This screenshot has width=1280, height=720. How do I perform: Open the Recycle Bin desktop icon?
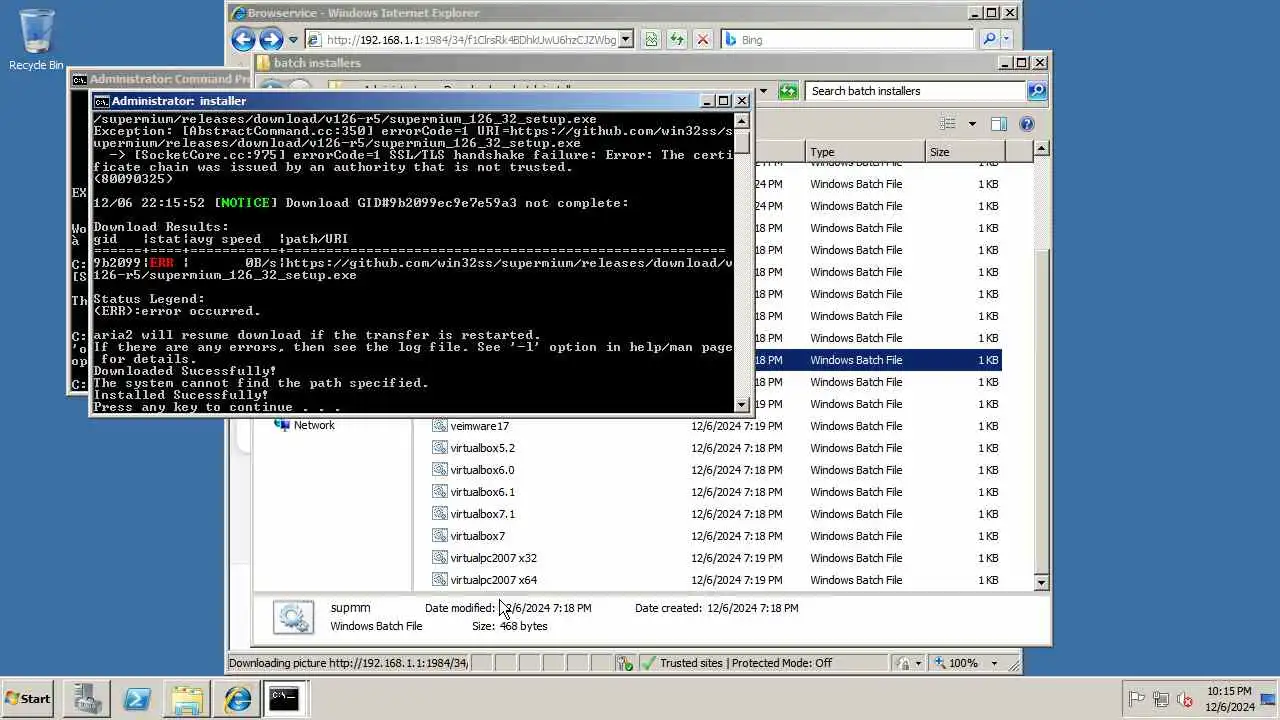(x=36, y=40)
